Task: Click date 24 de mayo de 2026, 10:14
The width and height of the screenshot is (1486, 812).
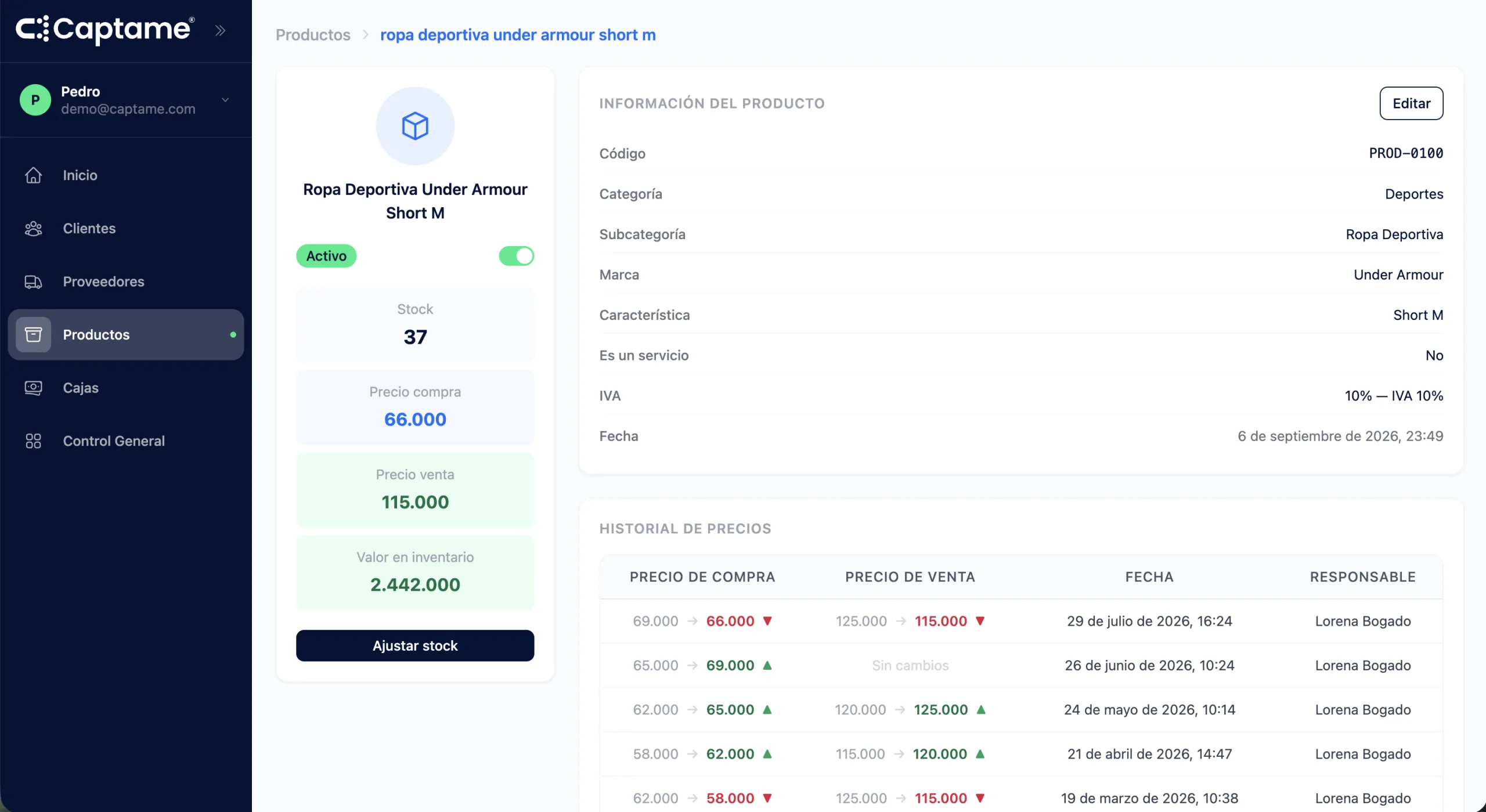Action: pos(1149,709)
